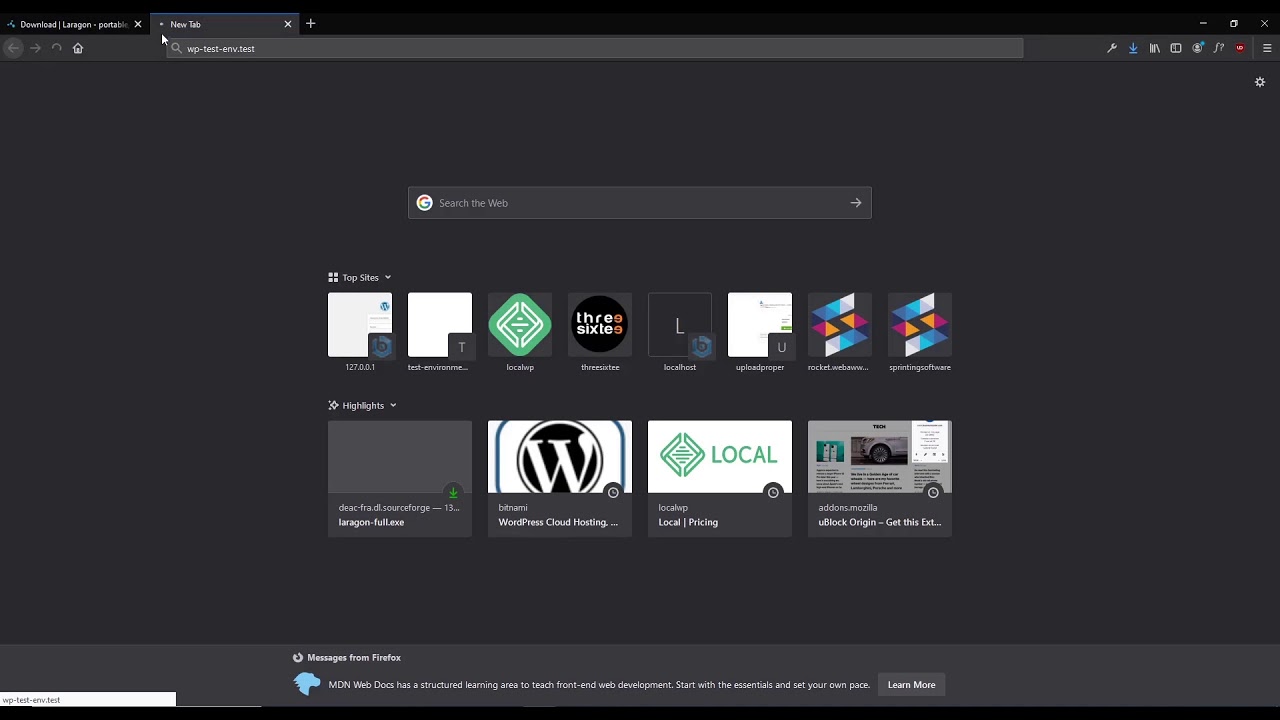Click the history clock badge on bitnami card
This screenshot has height=720, width=1280.
613,492
